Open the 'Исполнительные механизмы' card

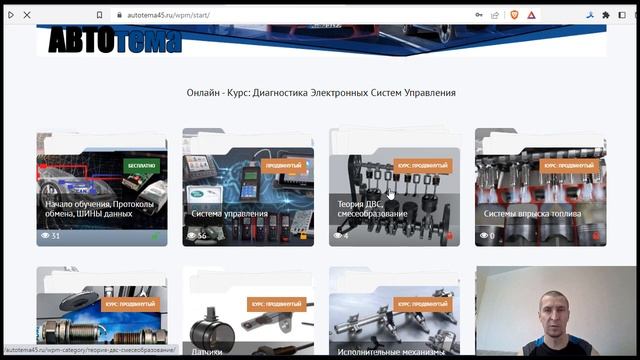(394, 311)
